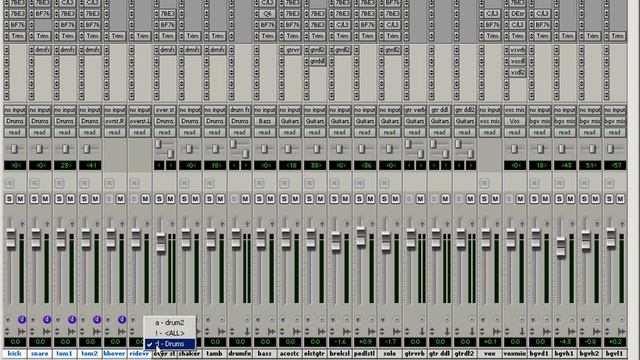The height and width of the screenshot is (360, 640).
Task: Click the 'read' automation mode button on kick
Action: click(x=15, y=132)
